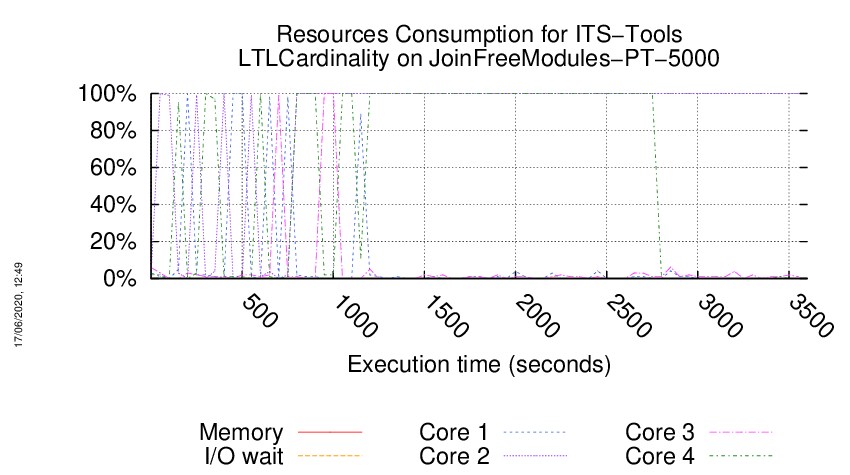Click the 2500 x-axis tick label
This screenshot has width=850, height=475.
628,316
